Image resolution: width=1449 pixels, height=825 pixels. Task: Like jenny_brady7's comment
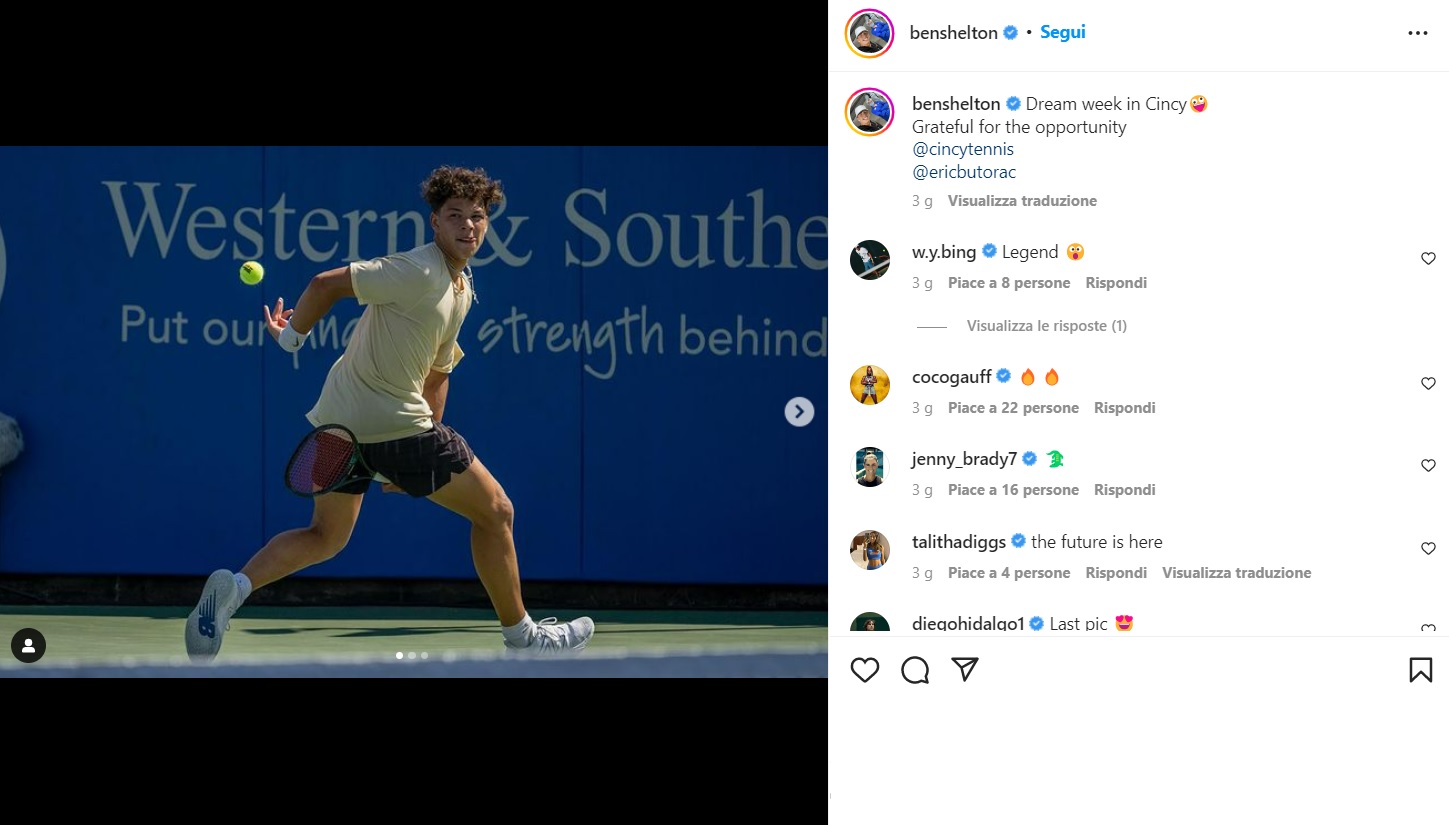click(1428, 466)
